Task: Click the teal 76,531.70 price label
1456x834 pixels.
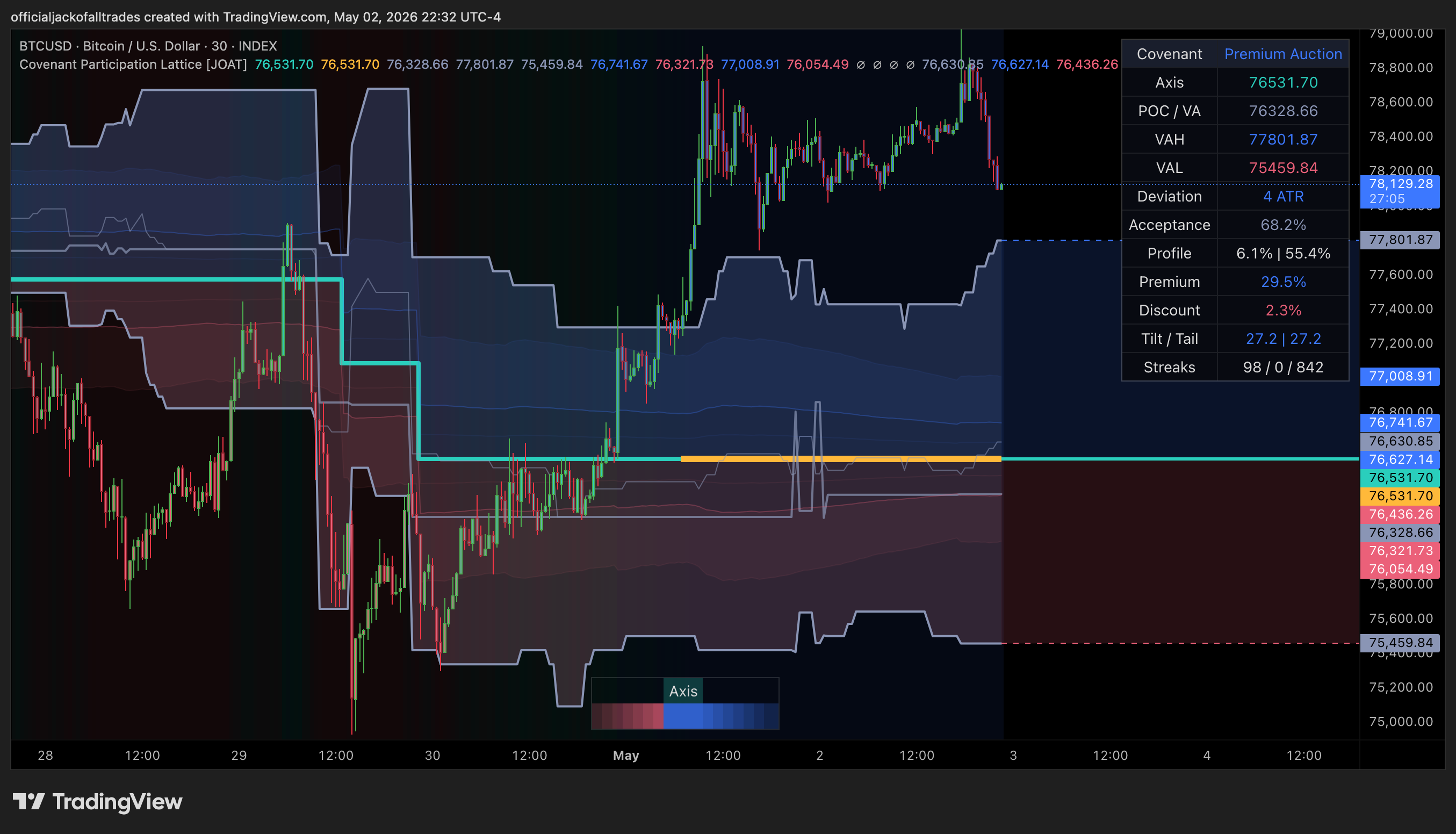Action: [x=1399, y=478]
